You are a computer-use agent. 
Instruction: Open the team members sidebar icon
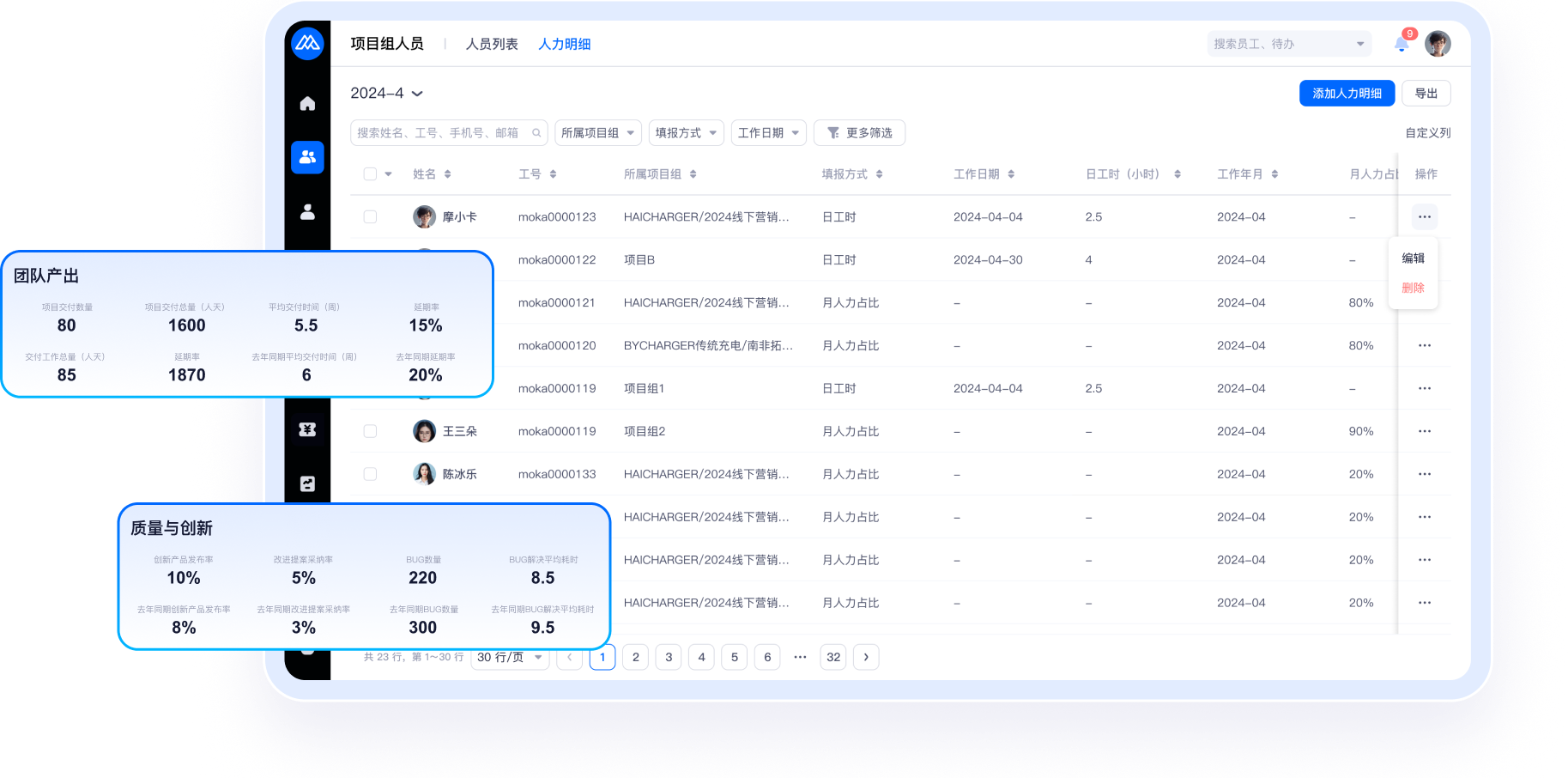pyautogui.click(x=307, y=157)
